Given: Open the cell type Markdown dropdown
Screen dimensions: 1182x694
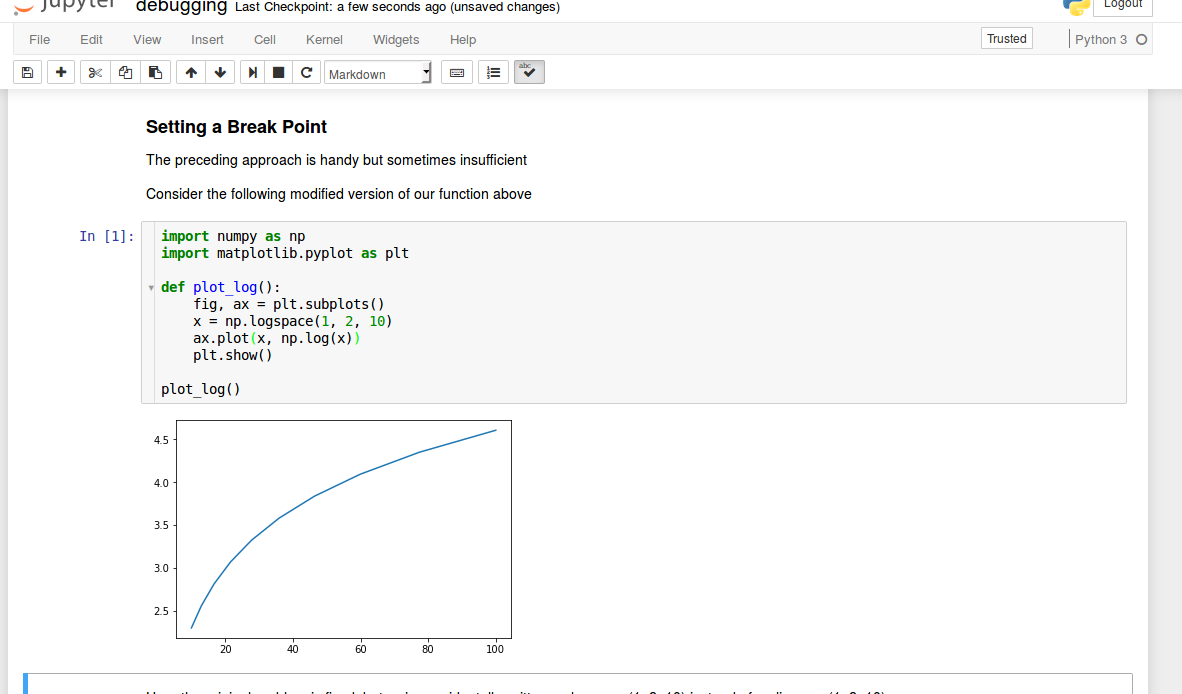Looking at the screenshot, I should coord(378,73).
